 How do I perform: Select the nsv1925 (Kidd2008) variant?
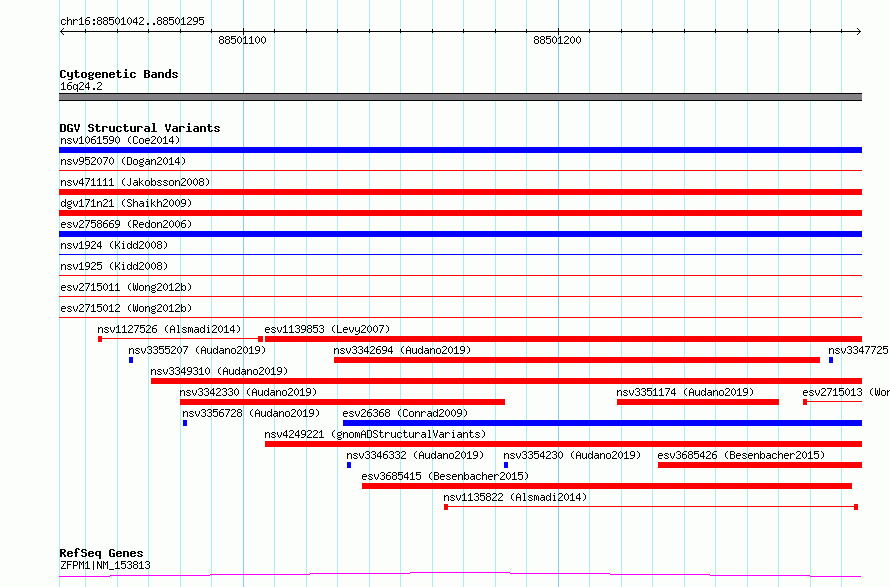(114, 266)
